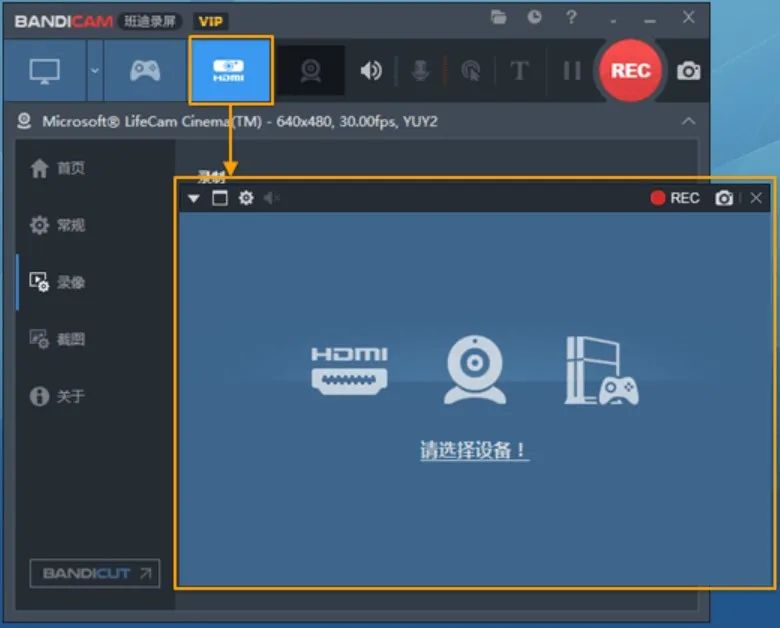Take screenshot with top toolbar camera
This screenshot has height=628, width=780.
[689, 71]
